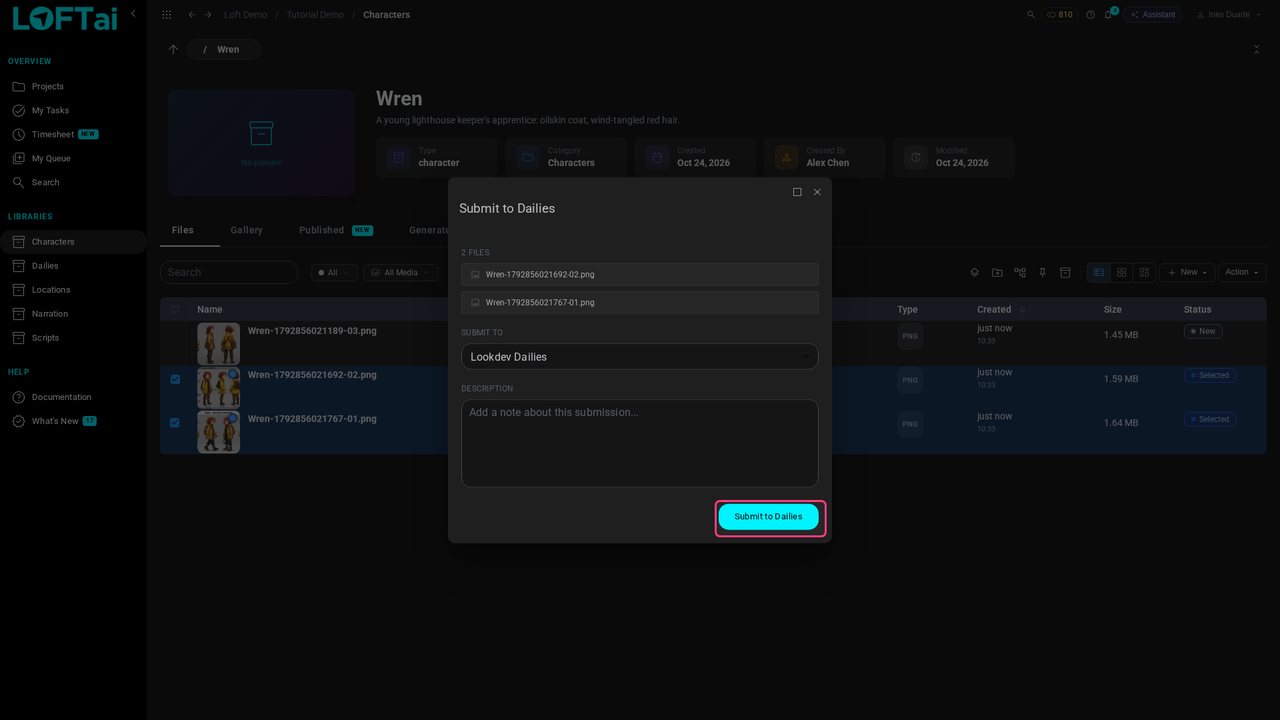Navigate up with the up-arrow icon
This screenshot has width=1280, height=720.
click(x=173, y=49)
